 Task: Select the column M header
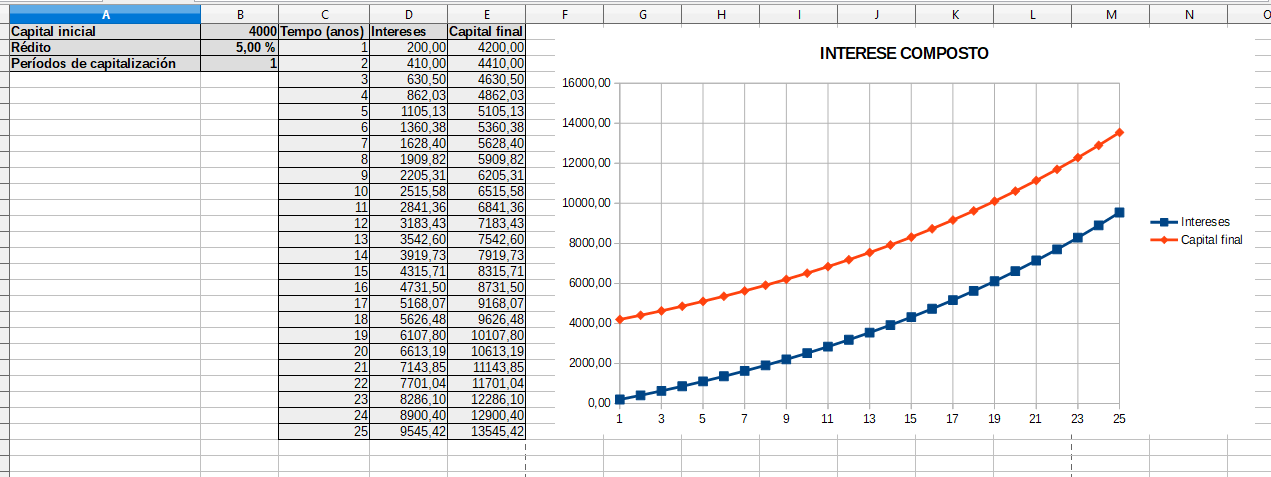pyautogui.click(x=1110, y=15)
